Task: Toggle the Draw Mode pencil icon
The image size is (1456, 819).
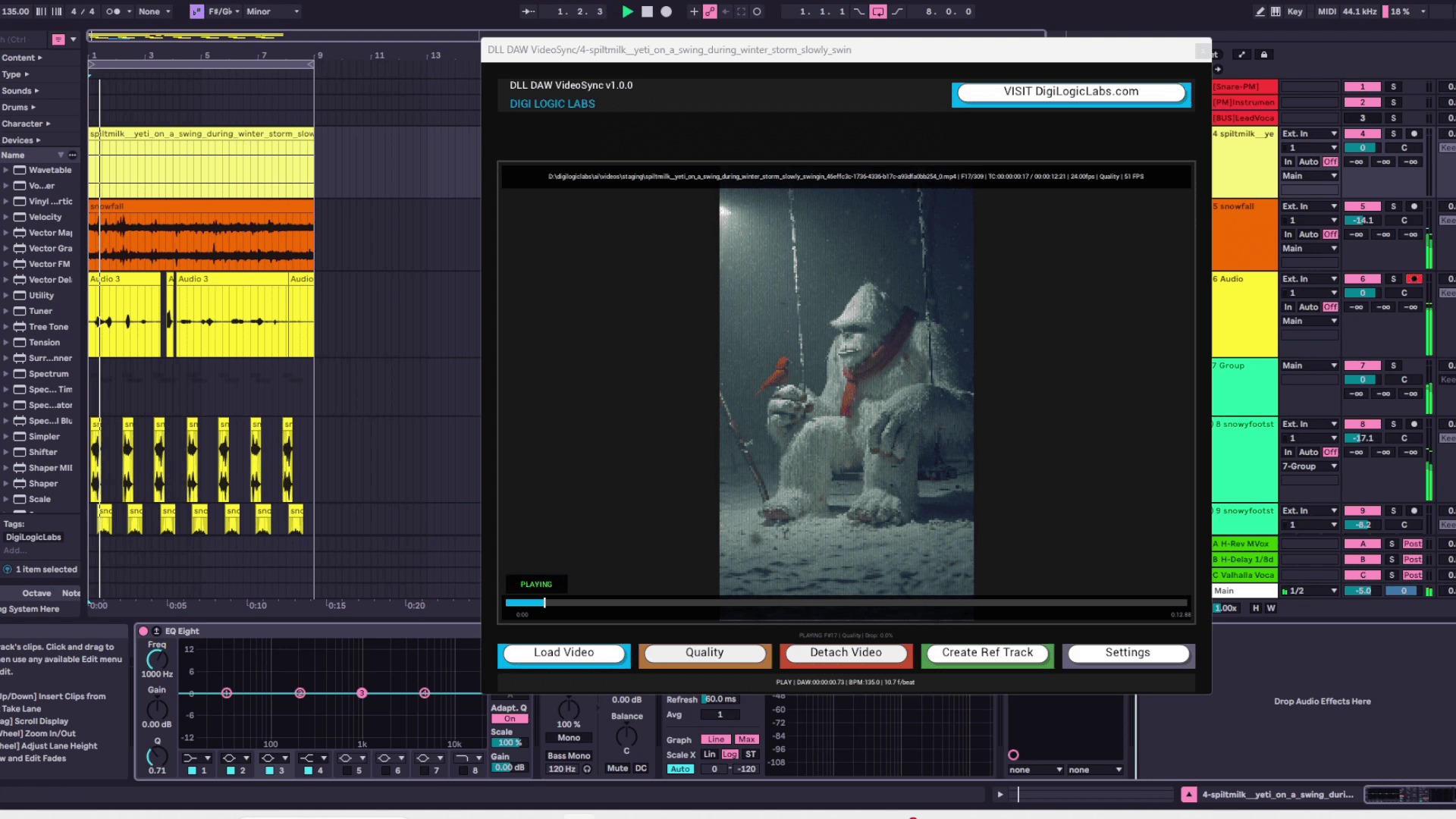Action: tap(1260, 11)
